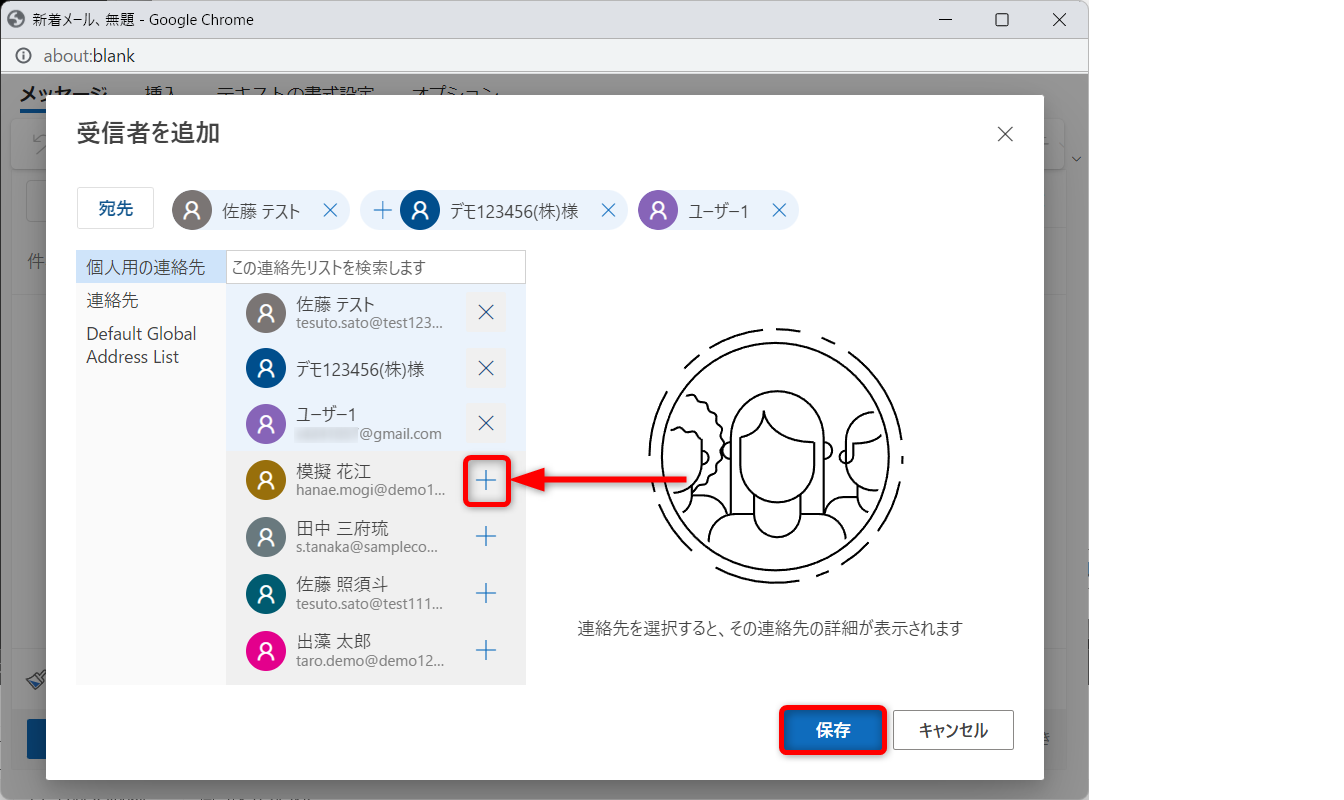Expand デモ123456(株)様 chip with plus icon
1344x800 pixels.
pyautogui.click(x=382, y=210)
